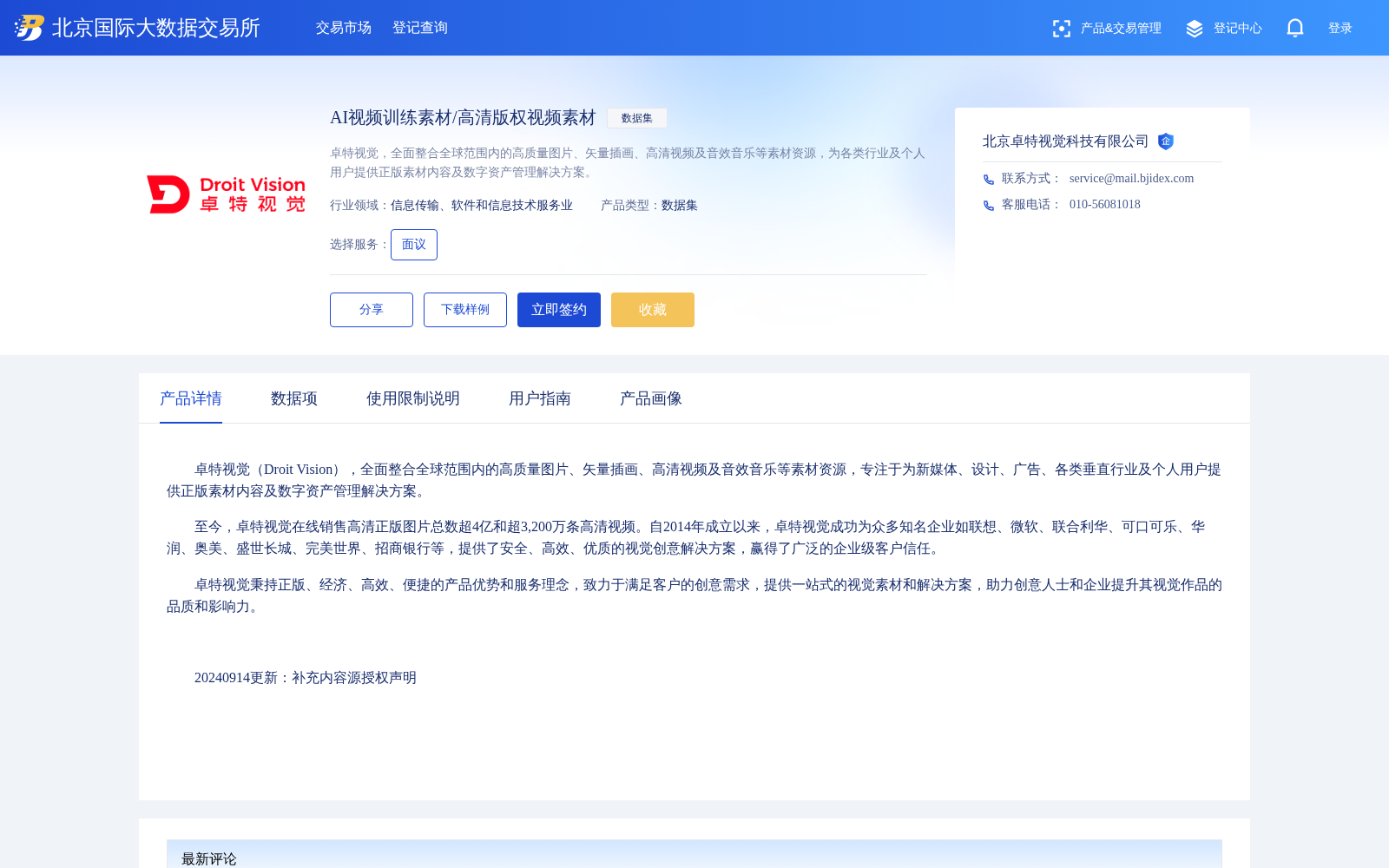
Task: Go to 交易市场 in the top nav
Action: (x=344, y=28)
